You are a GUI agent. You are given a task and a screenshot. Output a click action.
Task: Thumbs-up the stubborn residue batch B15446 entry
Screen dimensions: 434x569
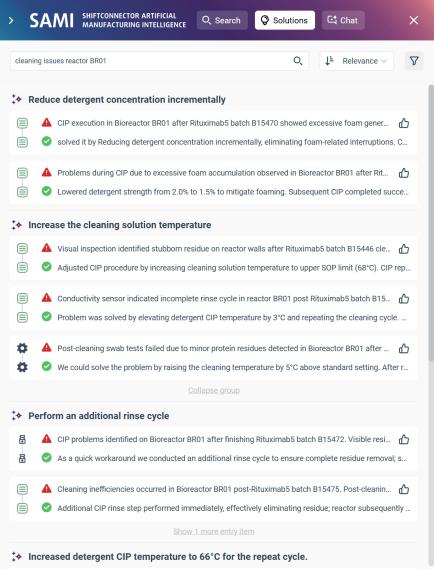(404, 249)
